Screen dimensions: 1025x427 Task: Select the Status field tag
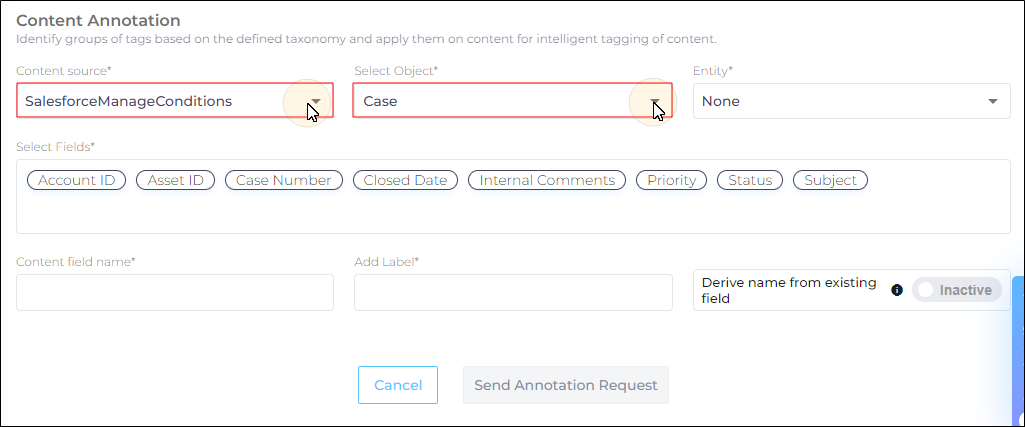(750, 180)
